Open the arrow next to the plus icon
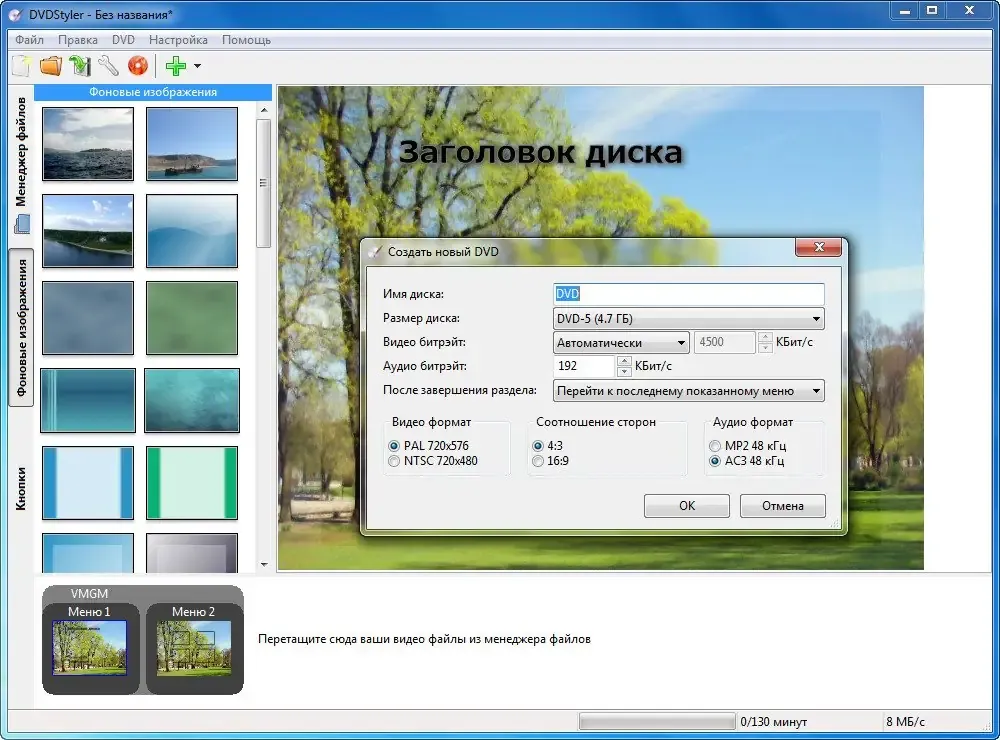1000x740 pixels. 197,66
